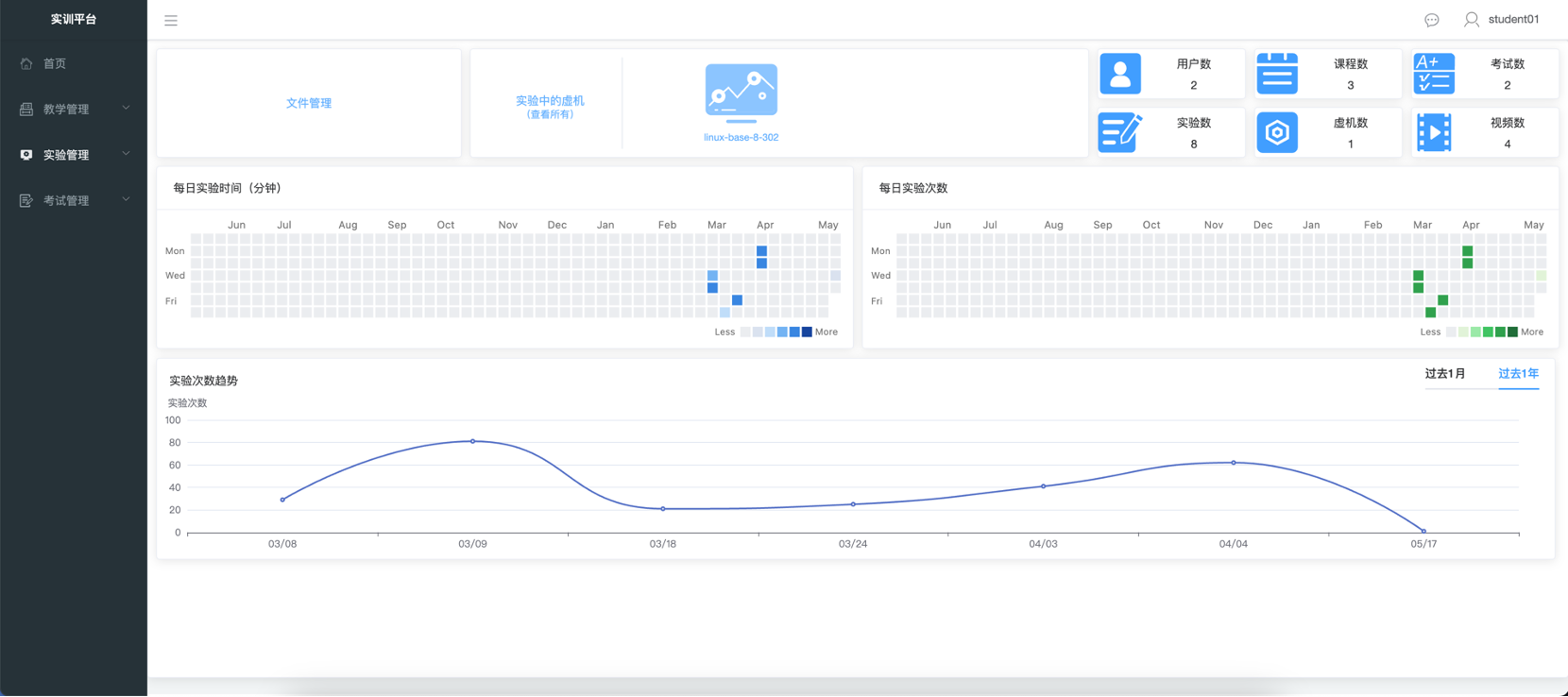Open the 文件管理 link
The height and width of the screenshot is (697, 1568).
[x=309, y=103]
